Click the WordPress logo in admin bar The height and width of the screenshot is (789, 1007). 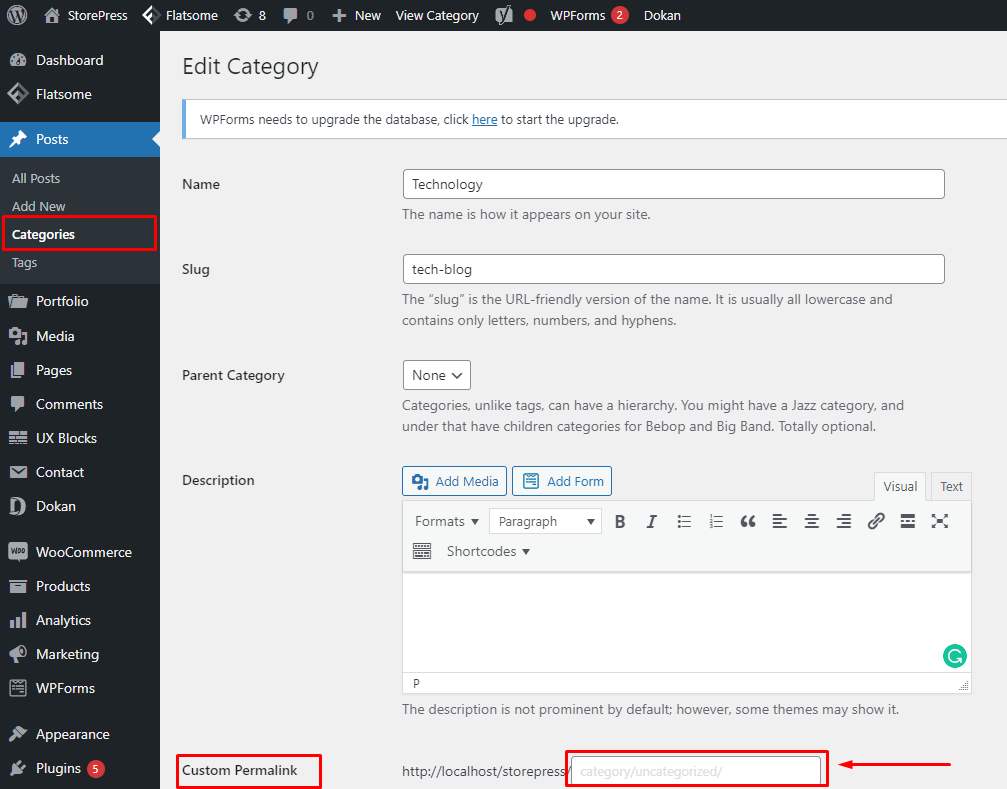[x=17, y=15]
